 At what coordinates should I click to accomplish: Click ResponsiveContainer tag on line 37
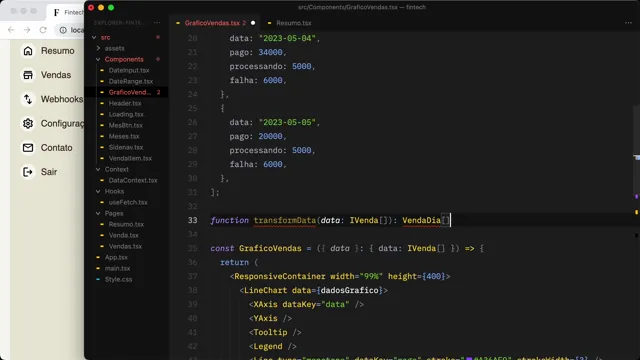pos(280,277)
